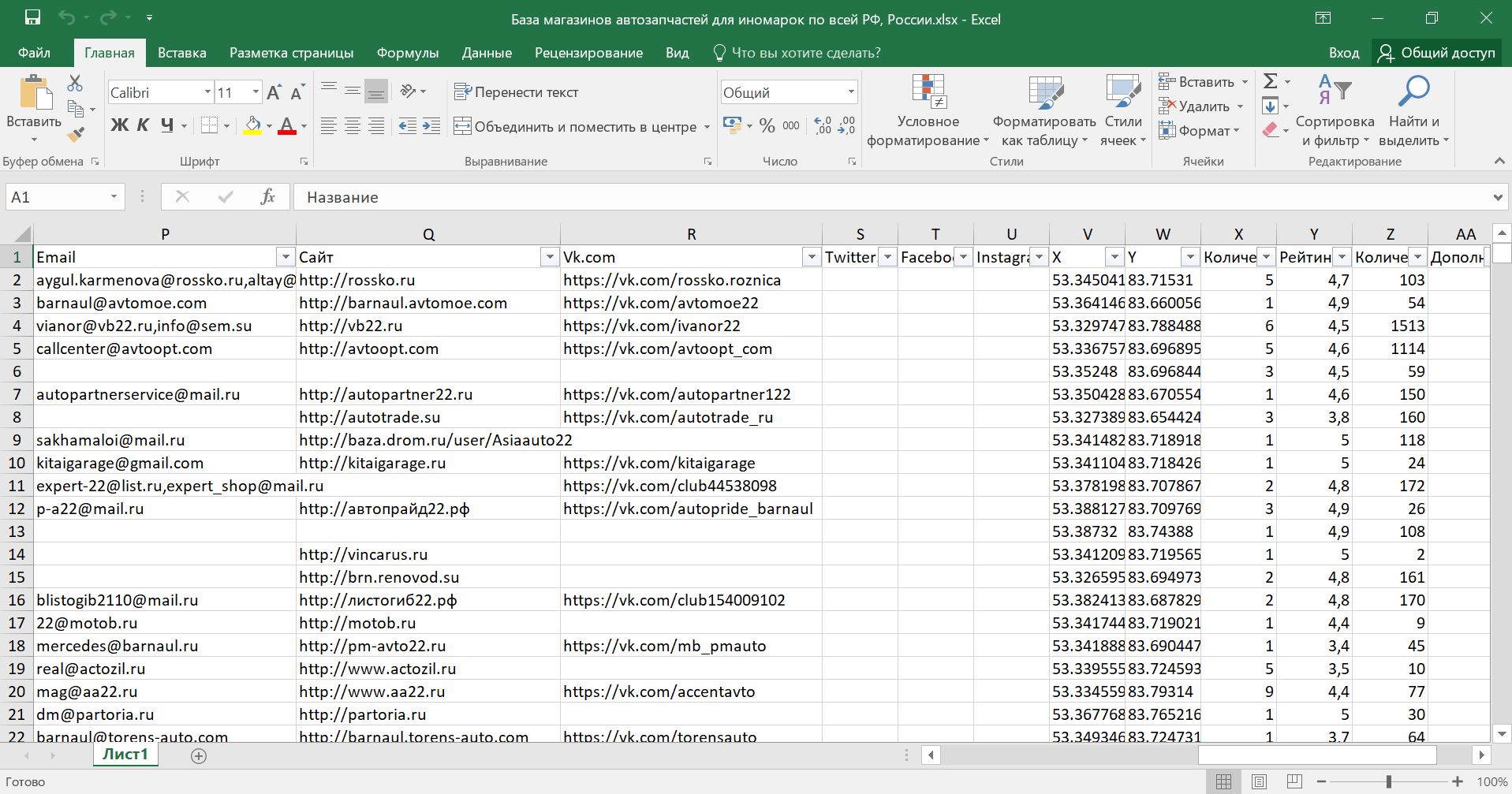Add a new sheet with plus icon
Image resolution: width=1512 pixels, height=794 pixels.
tap(199, 756)
